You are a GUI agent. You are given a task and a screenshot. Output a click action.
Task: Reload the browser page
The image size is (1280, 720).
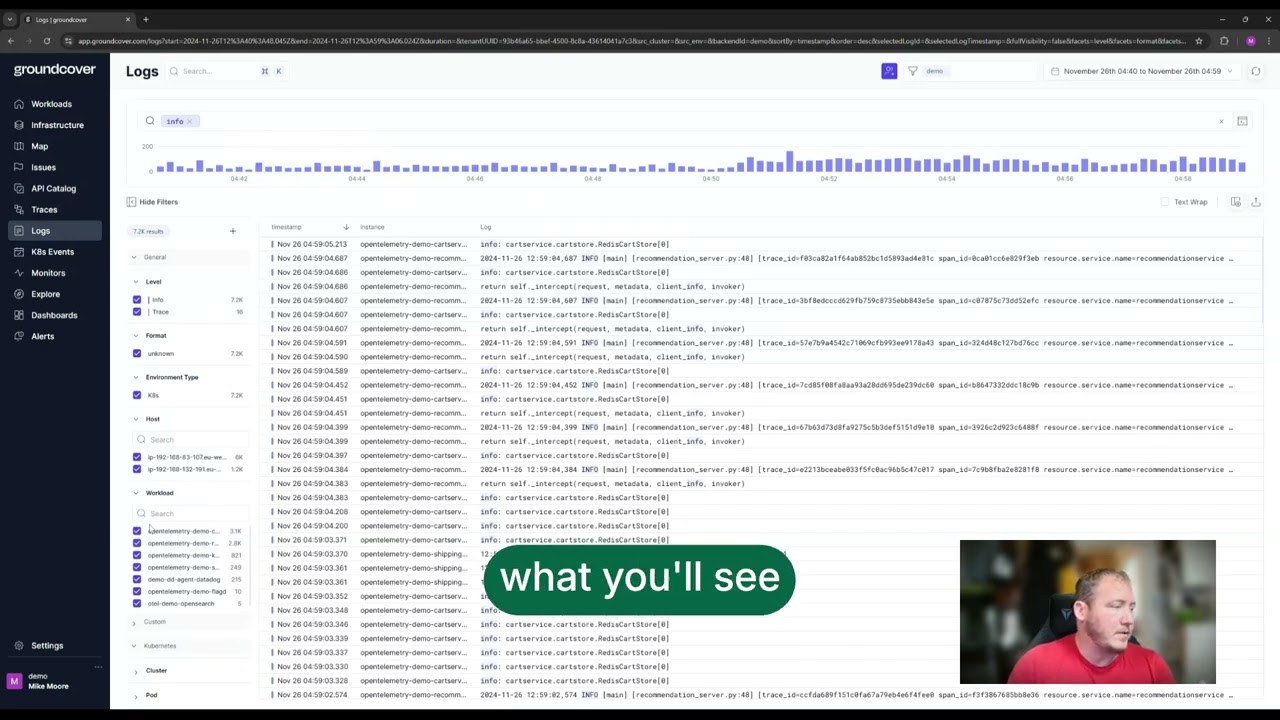point(47,41)
